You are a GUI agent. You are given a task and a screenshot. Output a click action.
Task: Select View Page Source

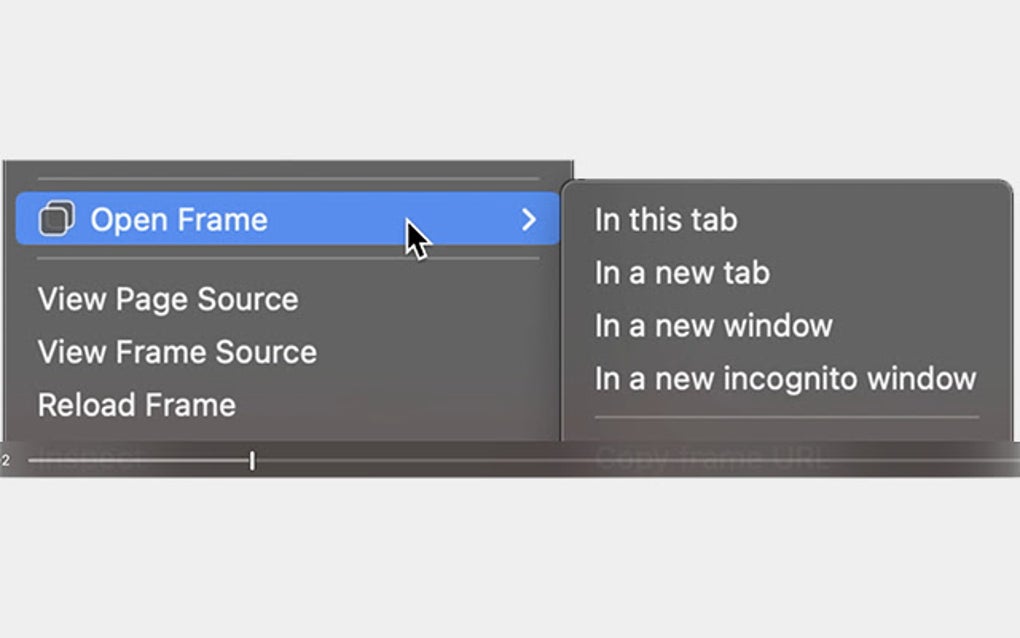click(x=167, y=298)
